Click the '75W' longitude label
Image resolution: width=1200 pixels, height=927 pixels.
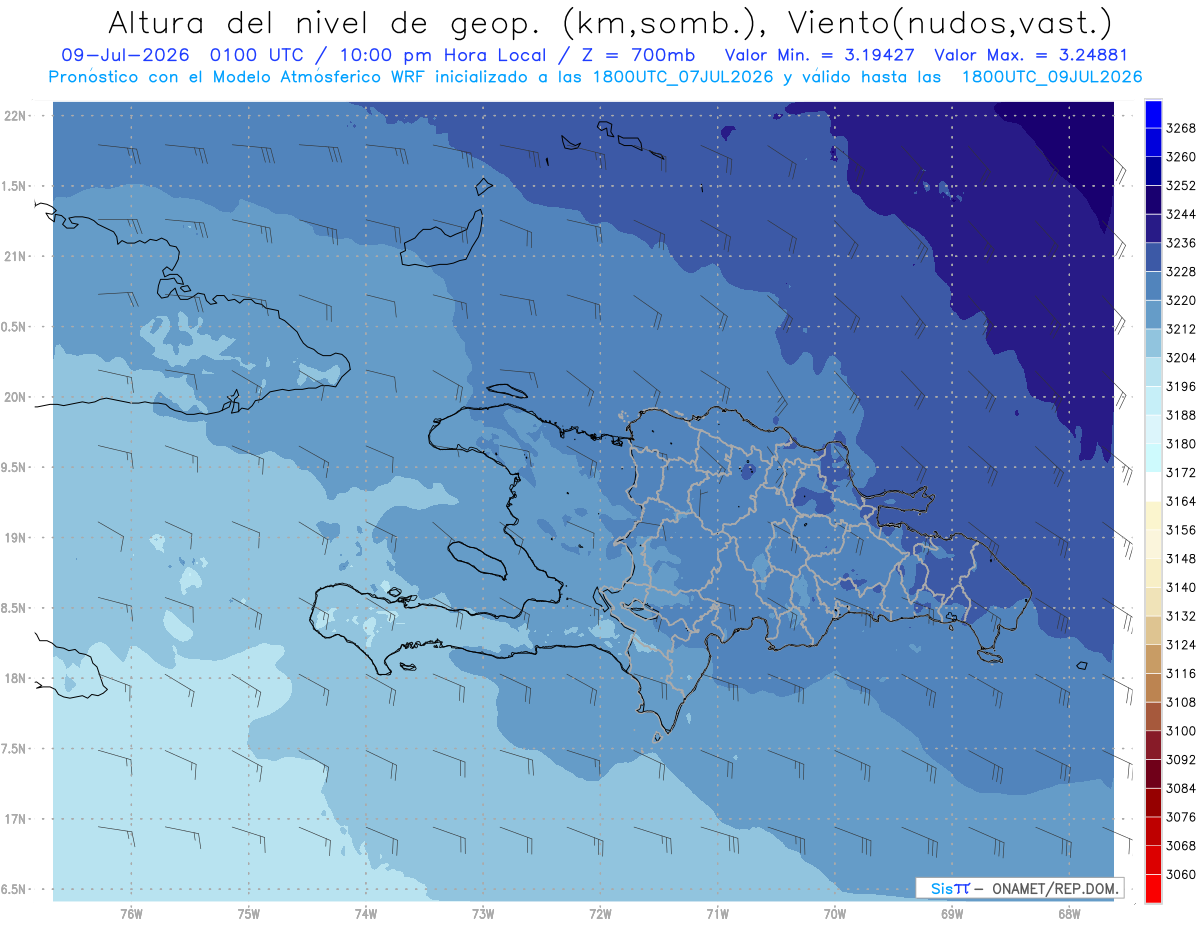pyautogui.click(x=248, y=913)
